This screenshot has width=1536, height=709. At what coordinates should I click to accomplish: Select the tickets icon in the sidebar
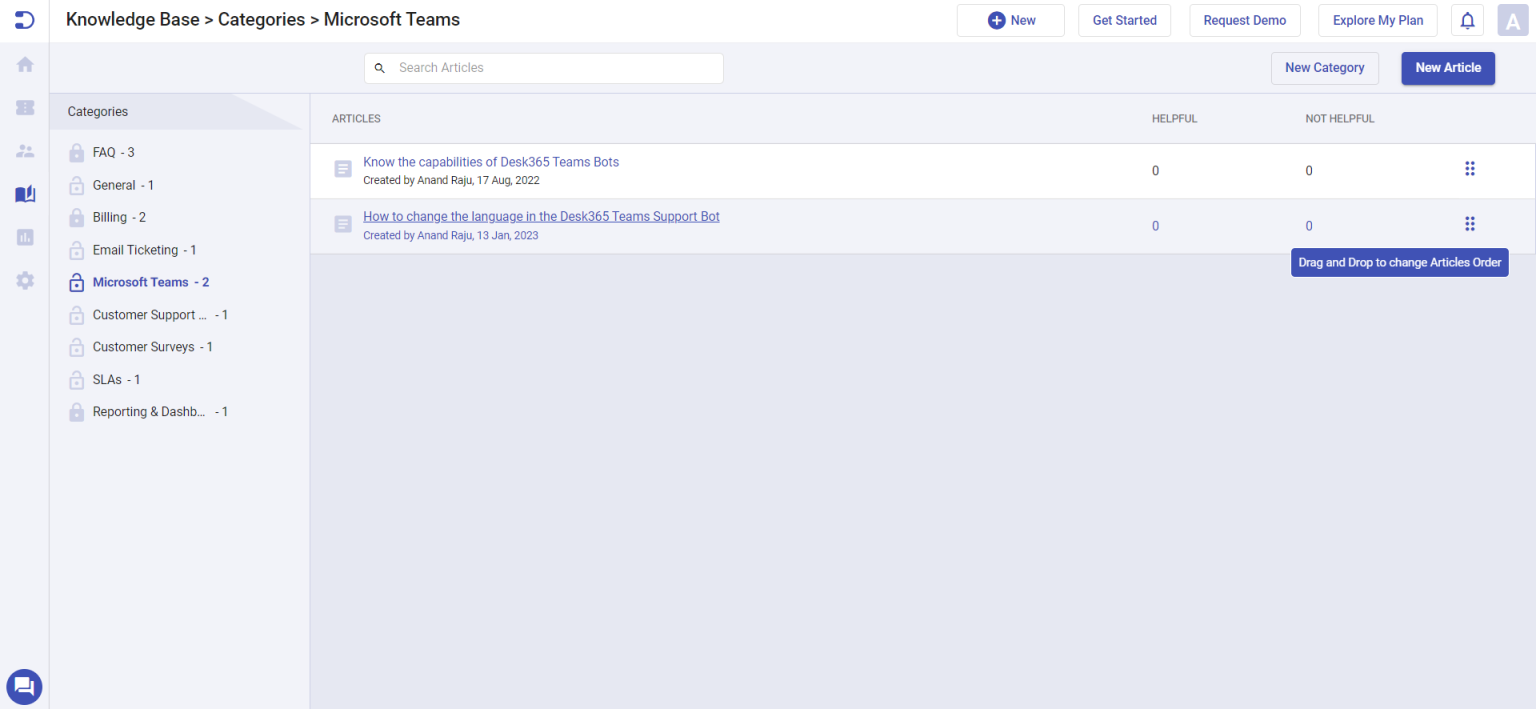pyautogui.click(x=24, y=107)
